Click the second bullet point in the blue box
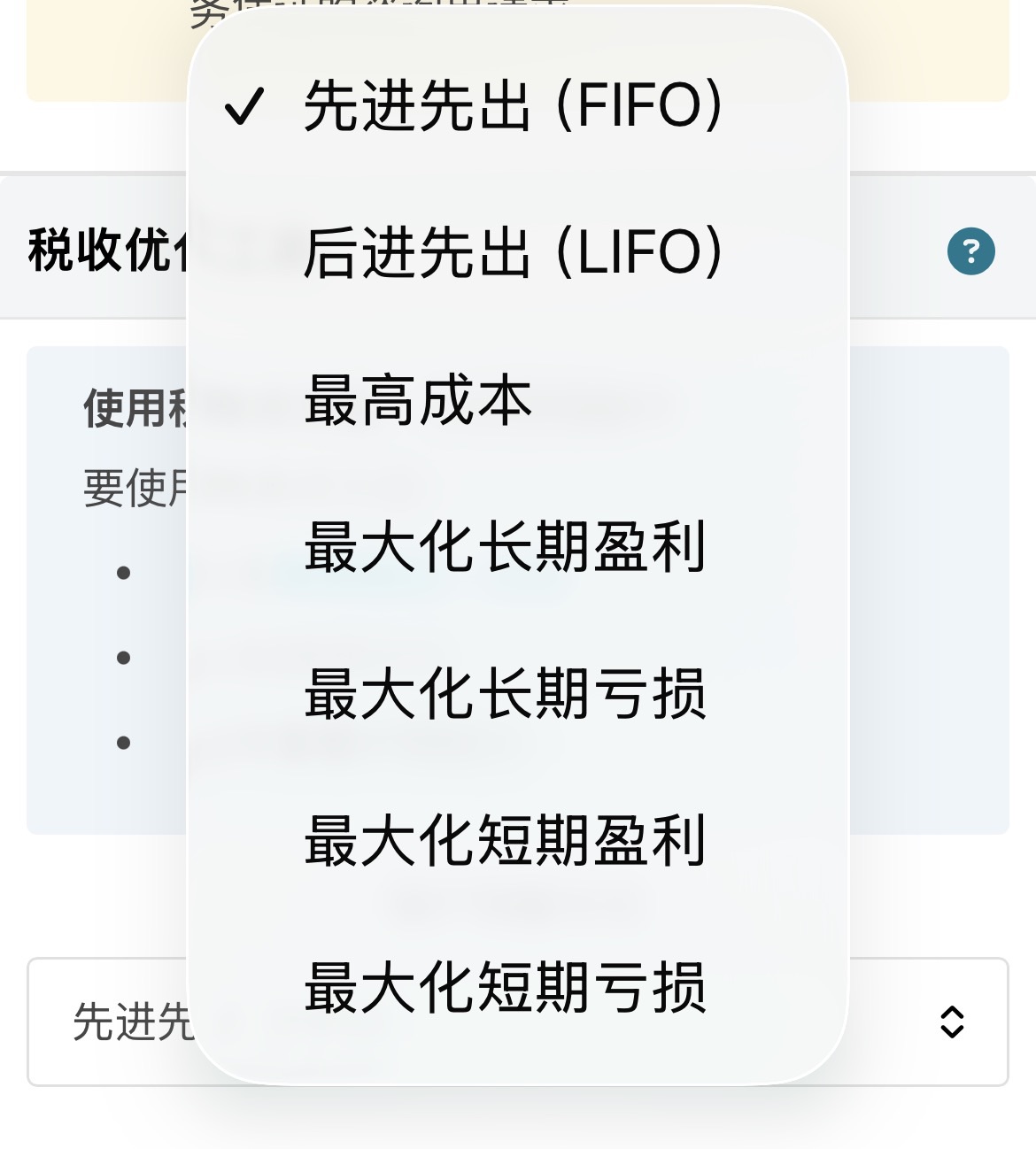The width and height of the screenshot is (1036, 1149). (124, 658)
